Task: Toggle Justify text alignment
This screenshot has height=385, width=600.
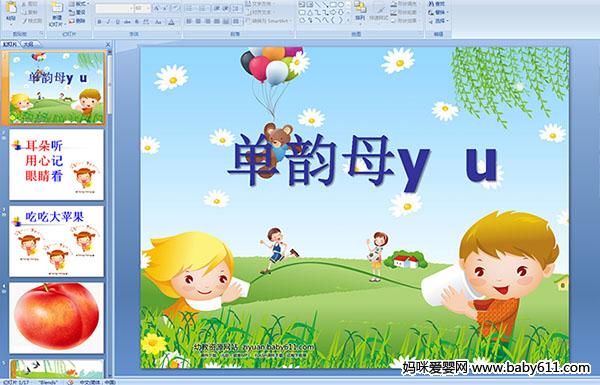Action: point(217,21)
